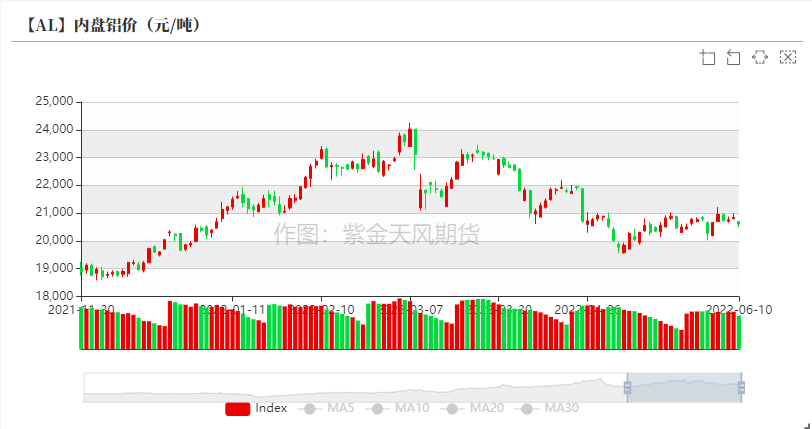Screen dimensions: 812x429
Task: Click the selected range in data zoom bar
Action: [684, 387]
